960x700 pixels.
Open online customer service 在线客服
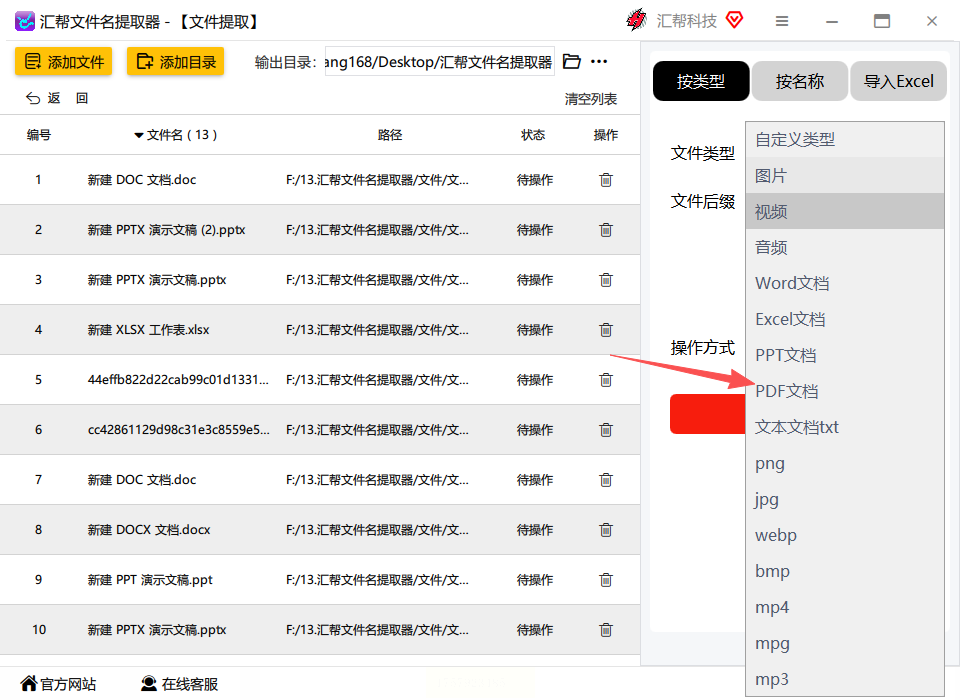(179, 683)
